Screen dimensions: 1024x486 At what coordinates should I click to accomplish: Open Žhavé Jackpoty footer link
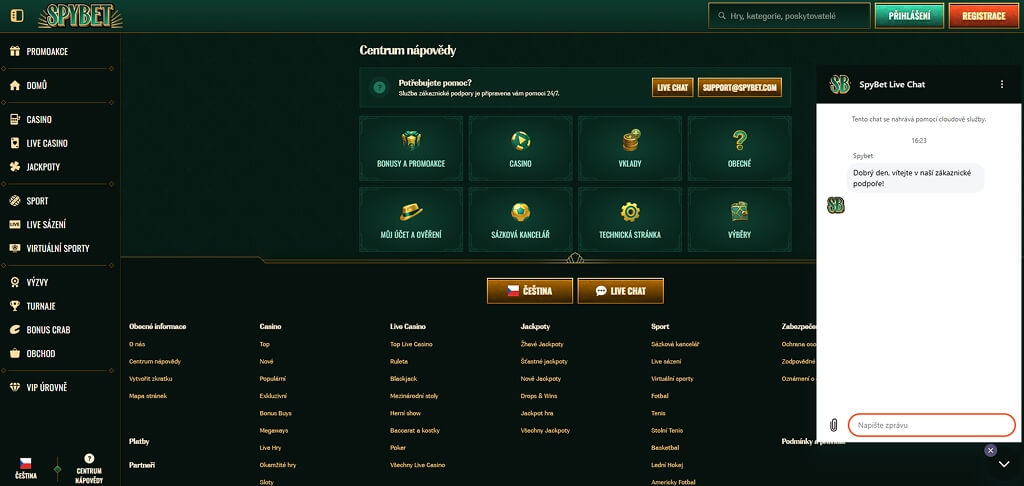point(541,344)
